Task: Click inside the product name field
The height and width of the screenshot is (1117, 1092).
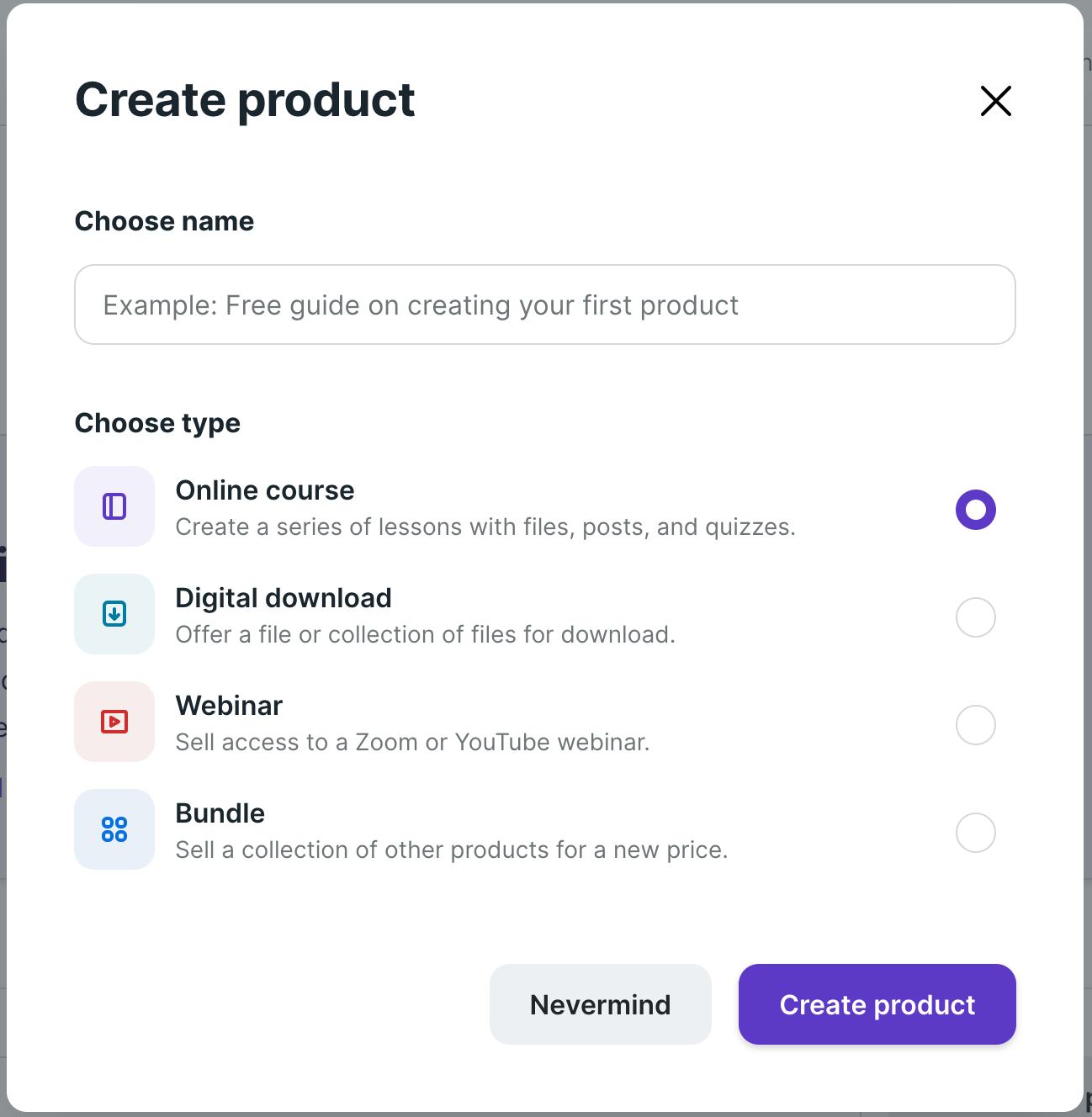Action: (x=545, y=304)
